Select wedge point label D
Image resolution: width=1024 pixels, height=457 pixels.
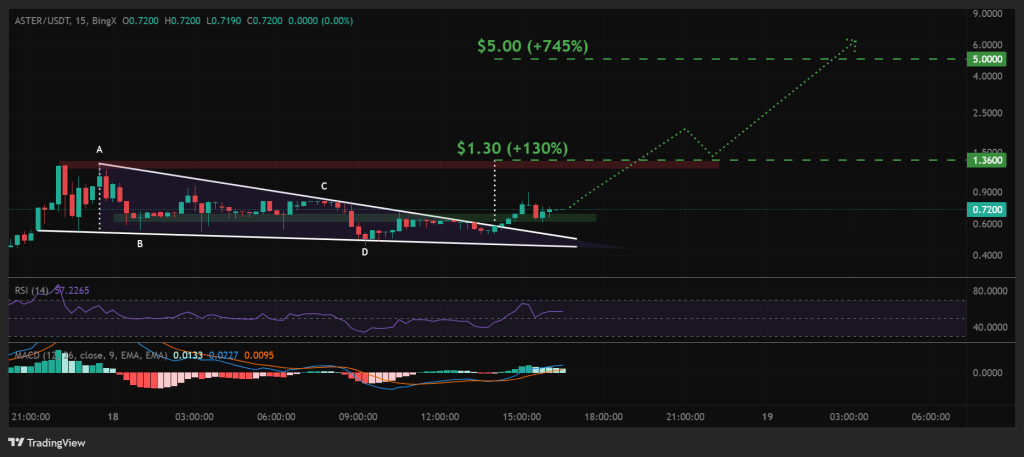pyautogui.click(x=364, y=252)
